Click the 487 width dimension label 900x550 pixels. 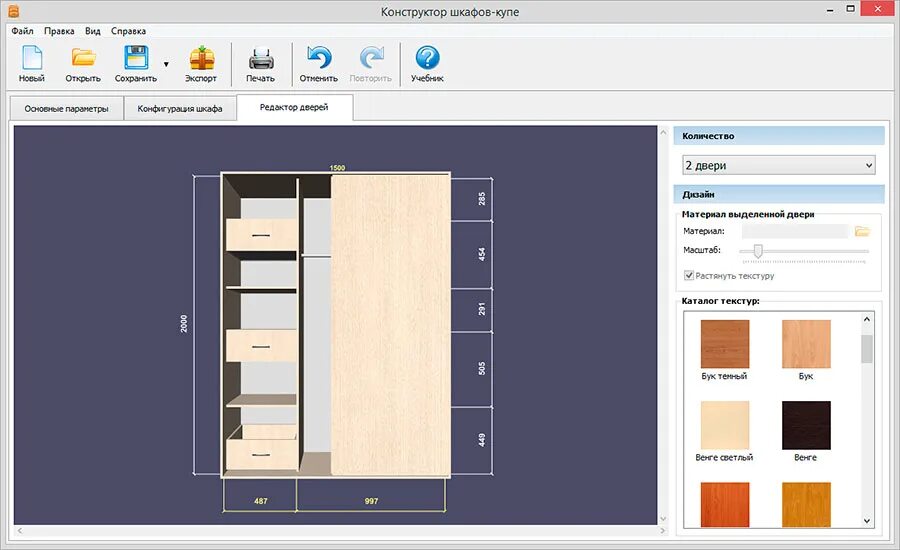[261, 501]
